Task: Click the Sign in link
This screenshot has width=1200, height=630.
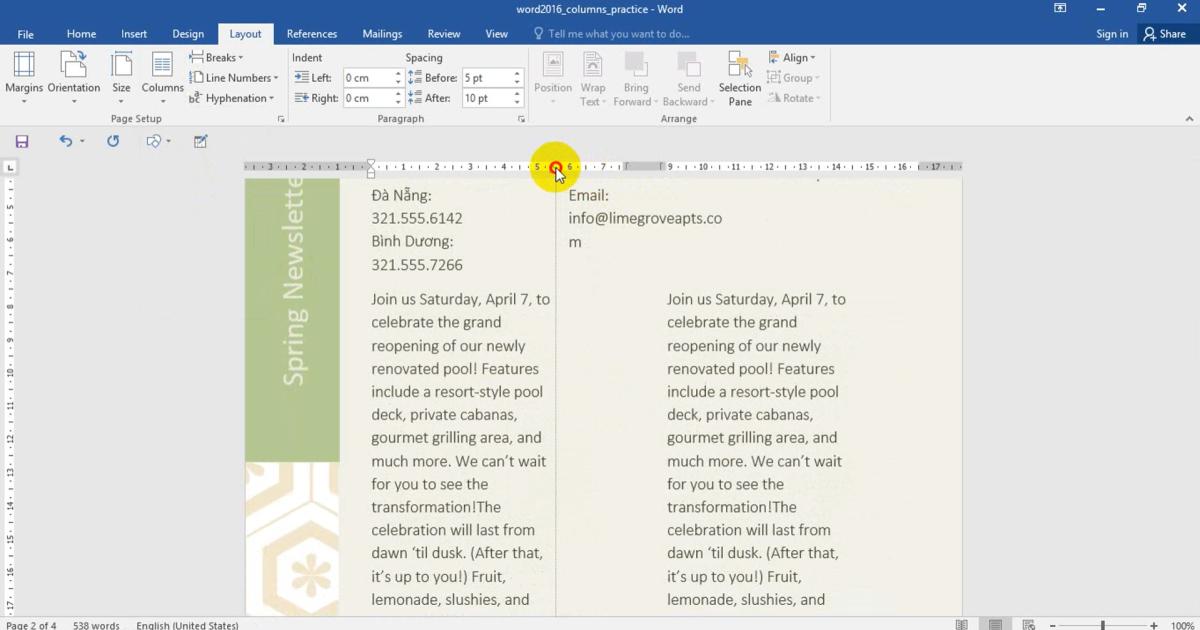Action: 1112,34
